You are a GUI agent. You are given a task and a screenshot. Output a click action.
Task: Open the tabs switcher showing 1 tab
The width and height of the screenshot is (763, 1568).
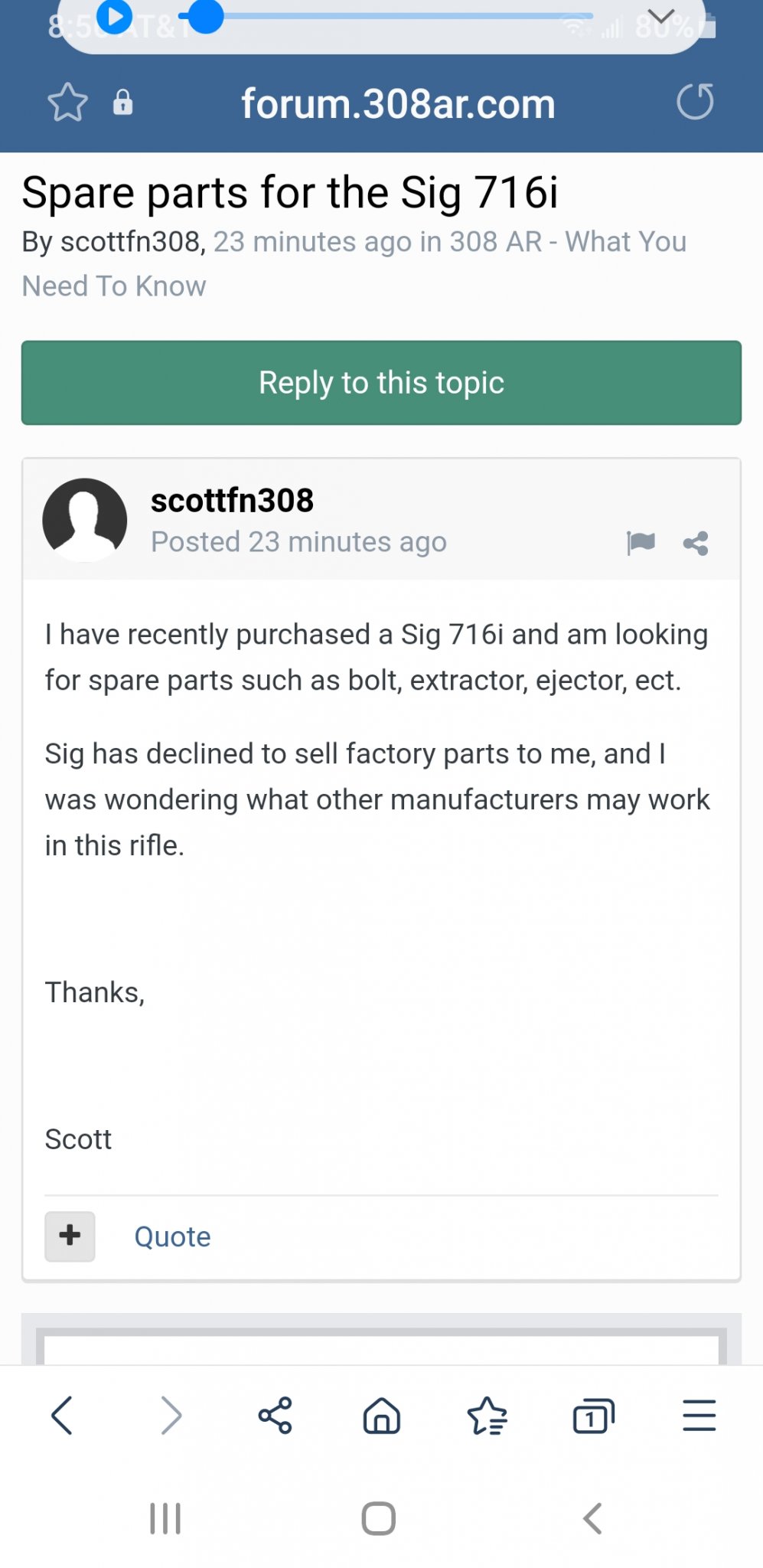[593, 1416]
